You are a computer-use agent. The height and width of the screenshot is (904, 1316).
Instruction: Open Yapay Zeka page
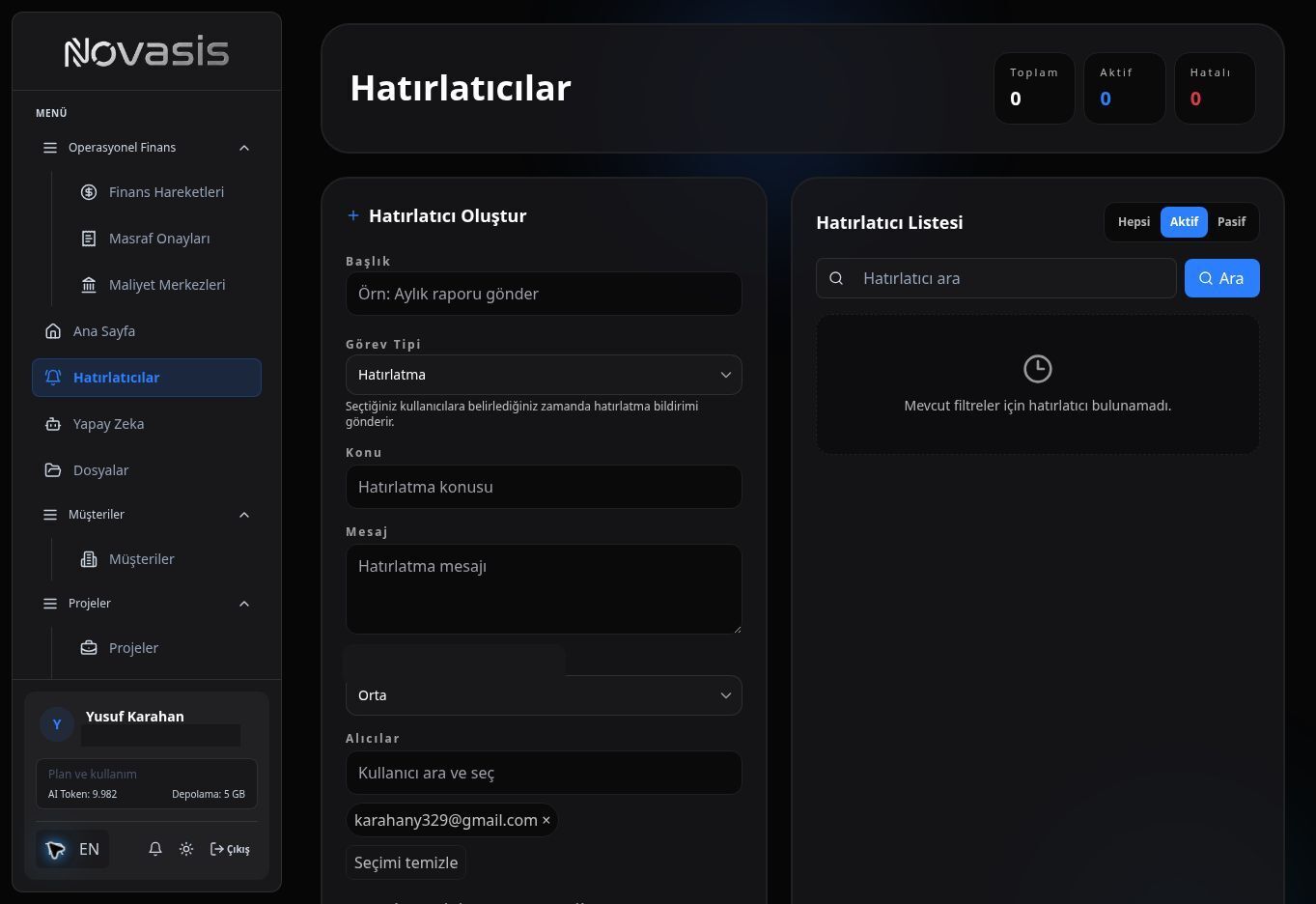coord(147,424)
